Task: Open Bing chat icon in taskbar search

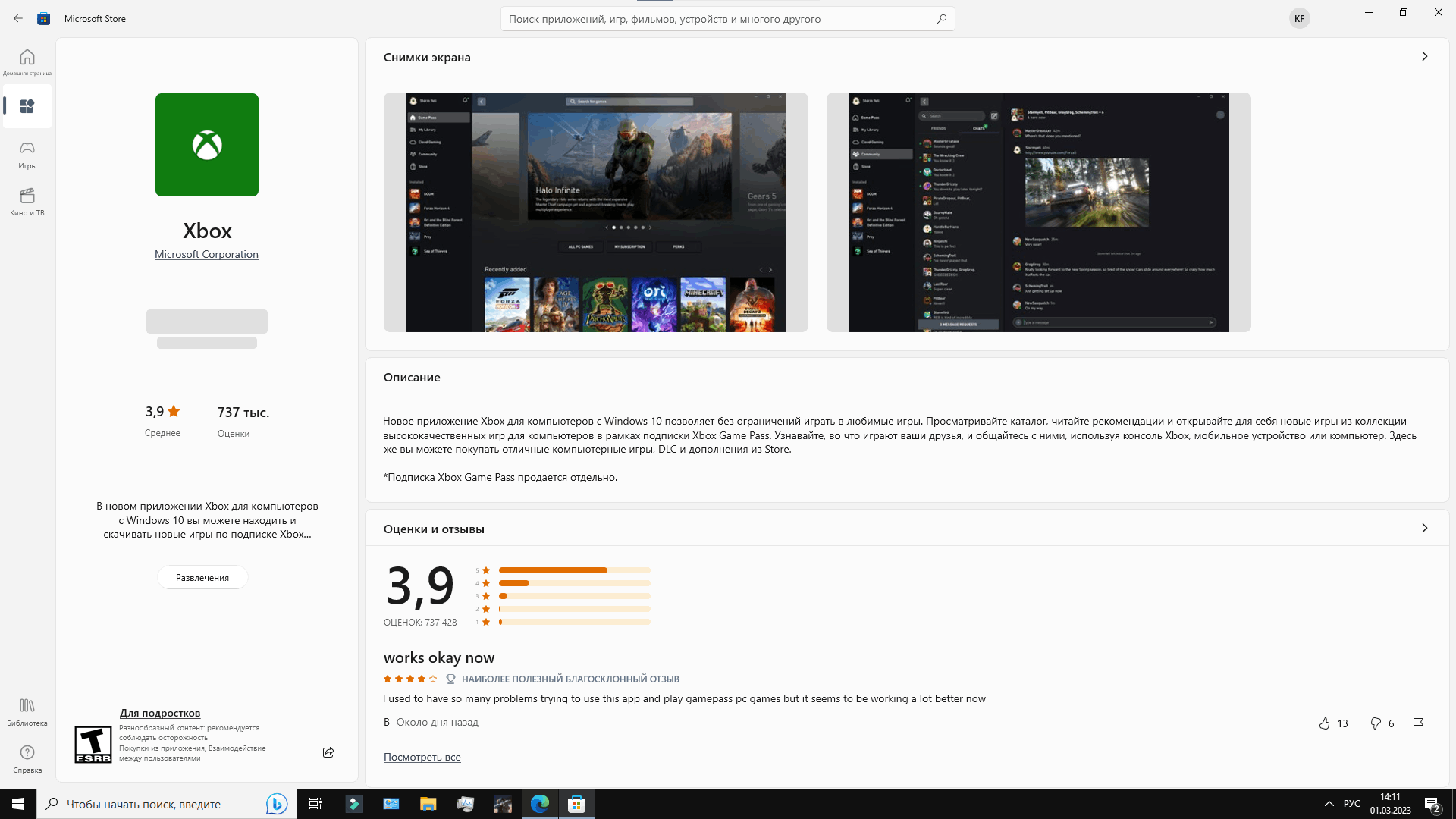Action: [277, 804]
